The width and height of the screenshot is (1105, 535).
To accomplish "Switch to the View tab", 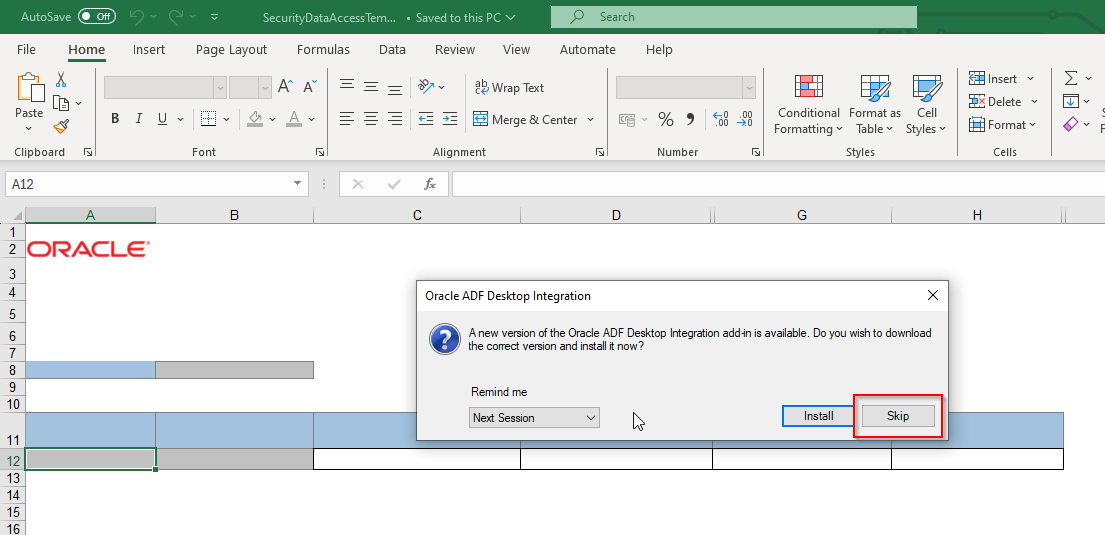I will [516, 49].
